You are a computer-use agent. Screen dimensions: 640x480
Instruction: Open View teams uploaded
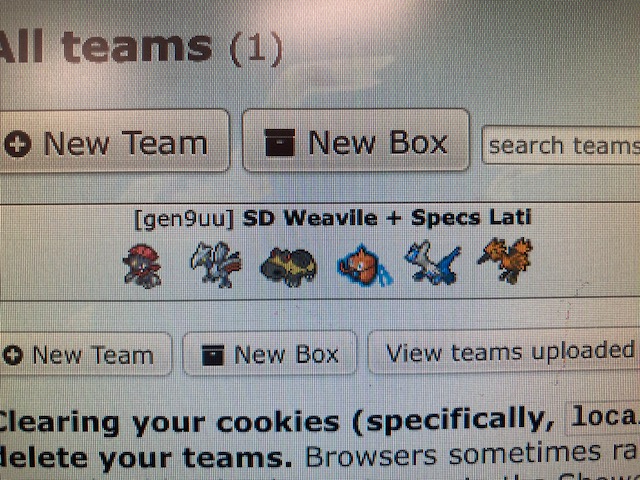504,352
